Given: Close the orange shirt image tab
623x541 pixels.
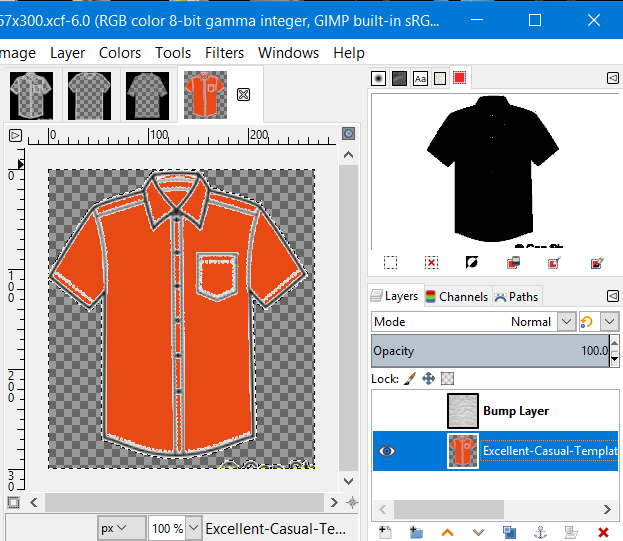Looking at the screenshot, I should pyautogui.click(x=243, y=95).
